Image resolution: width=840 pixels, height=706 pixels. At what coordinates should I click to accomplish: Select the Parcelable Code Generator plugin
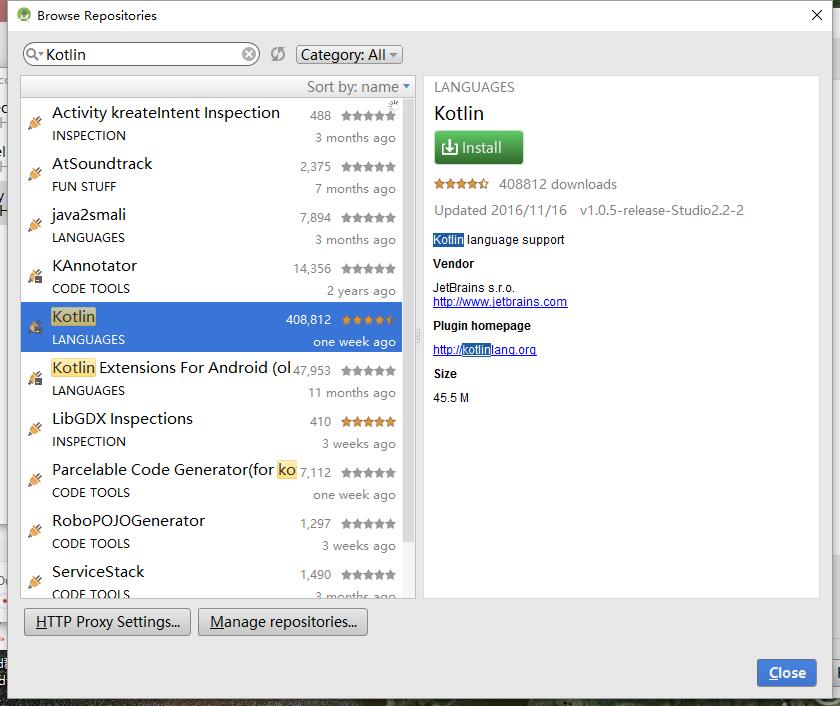[x=211, y=480]
